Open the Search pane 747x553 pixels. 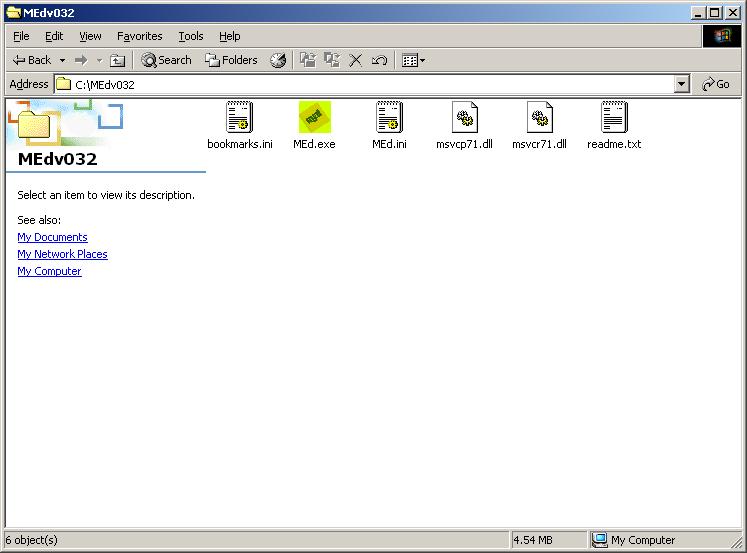(x=166, y=60)
